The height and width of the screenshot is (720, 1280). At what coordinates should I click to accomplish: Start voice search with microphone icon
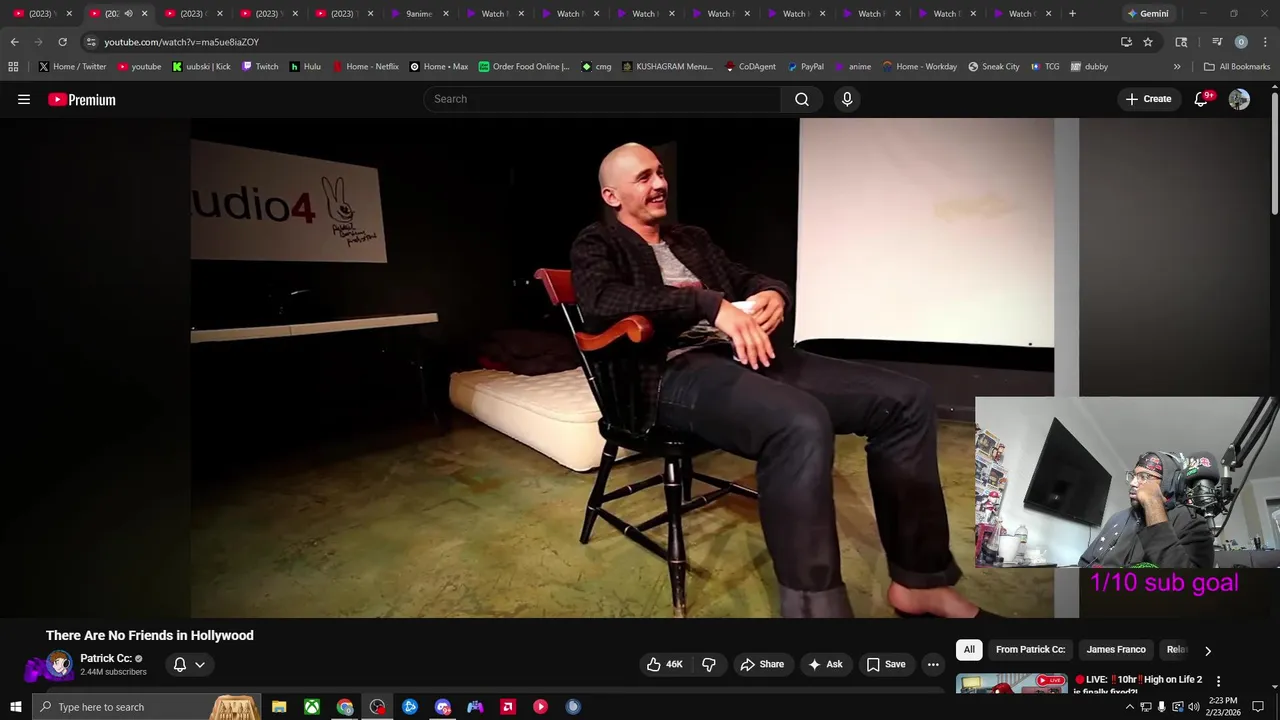coord(847,99)
